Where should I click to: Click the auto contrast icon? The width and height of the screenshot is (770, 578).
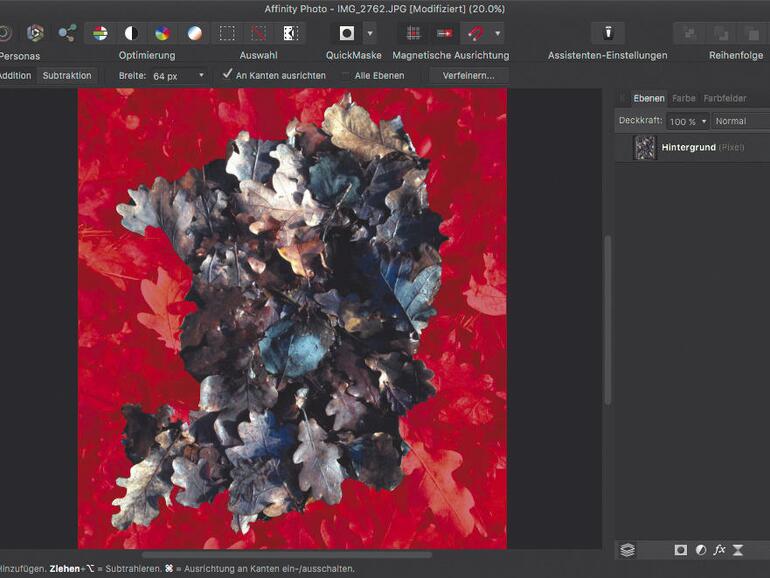coord(130,33)
